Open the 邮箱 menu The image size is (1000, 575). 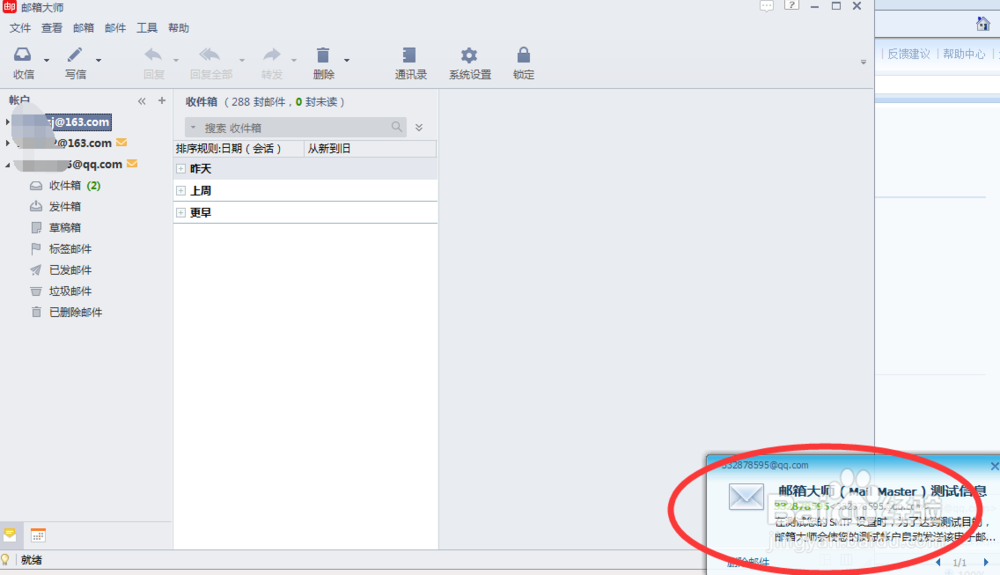84,28
